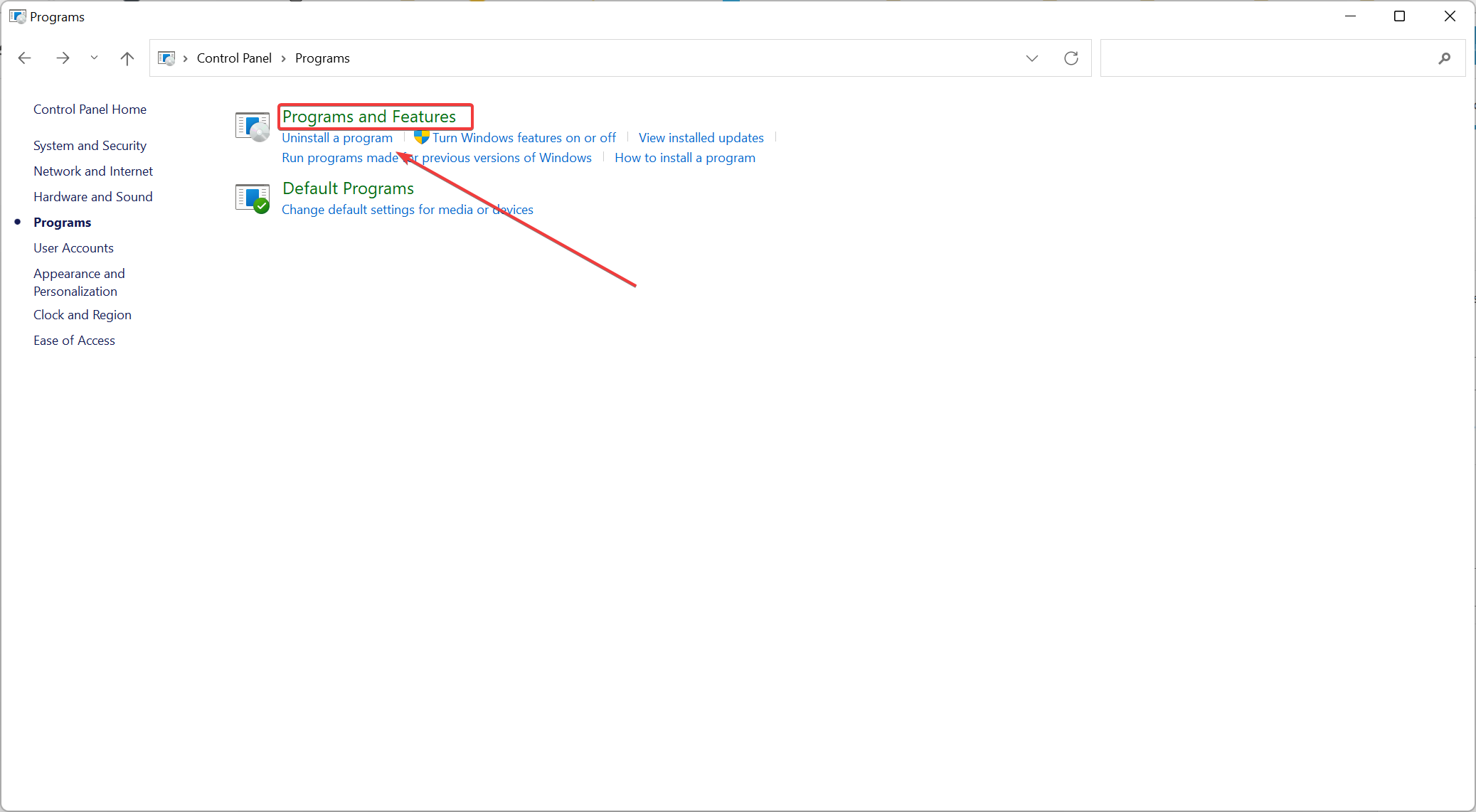Go to User Accounts category
The image size is (1476, 812).
[x=73, y=248]
